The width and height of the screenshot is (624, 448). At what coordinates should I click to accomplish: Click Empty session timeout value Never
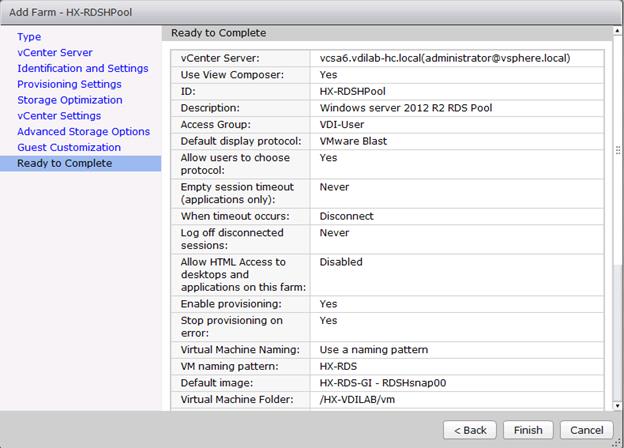[x=334, y=187]
